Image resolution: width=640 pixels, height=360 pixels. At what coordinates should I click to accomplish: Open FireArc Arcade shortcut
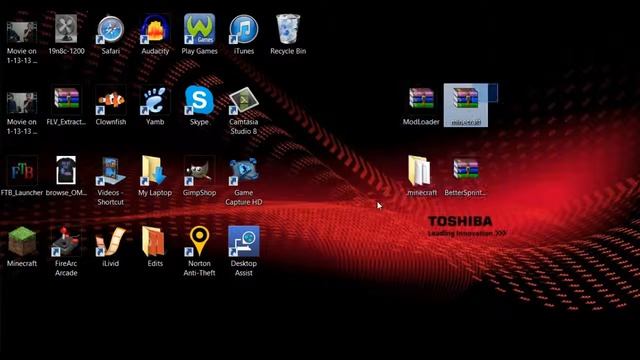tap(66, 242)
